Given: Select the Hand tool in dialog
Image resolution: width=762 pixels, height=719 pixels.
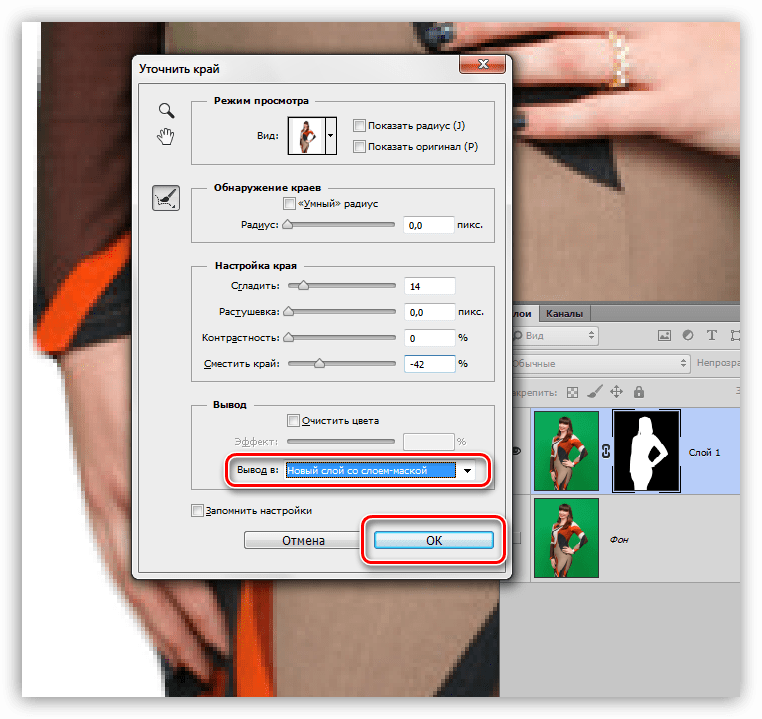Looking at the screenshot, I should click(167, 136).
